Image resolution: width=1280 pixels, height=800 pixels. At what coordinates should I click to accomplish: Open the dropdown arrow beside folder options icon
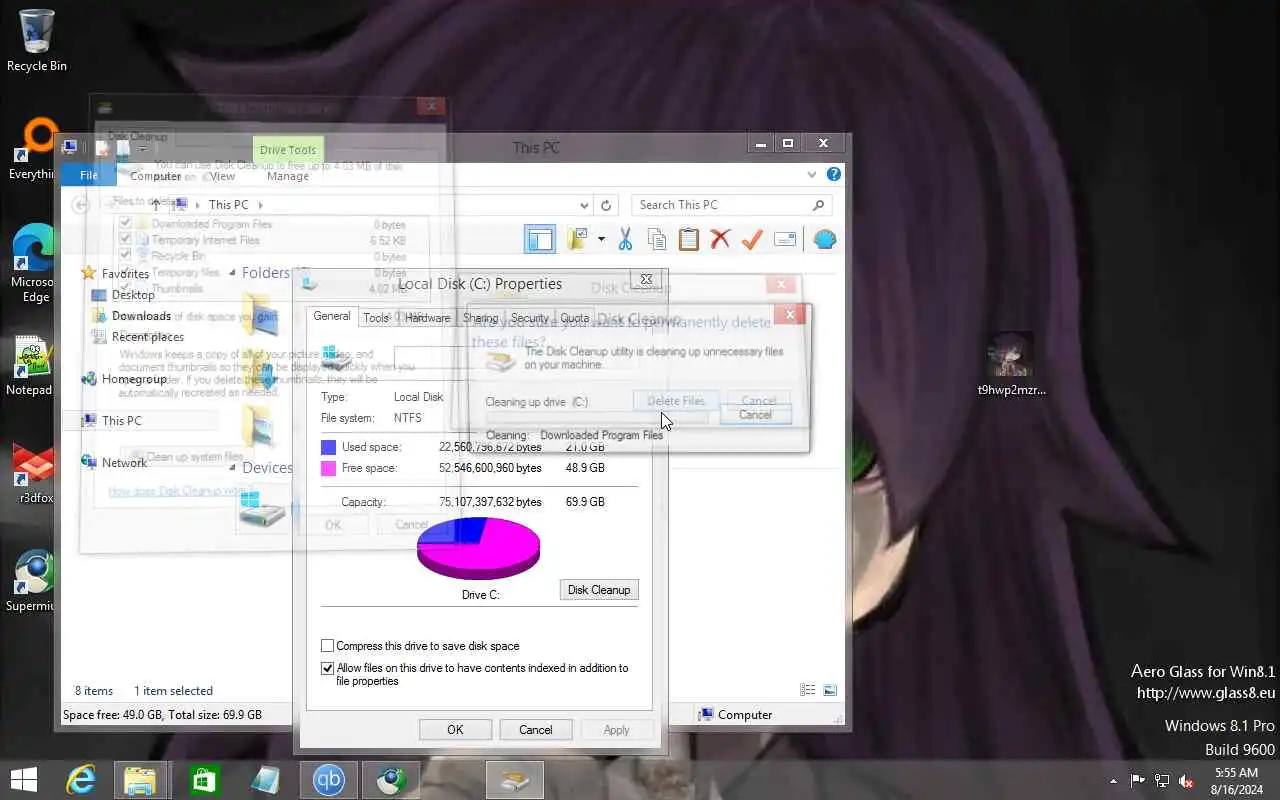[x=601, y=239]
